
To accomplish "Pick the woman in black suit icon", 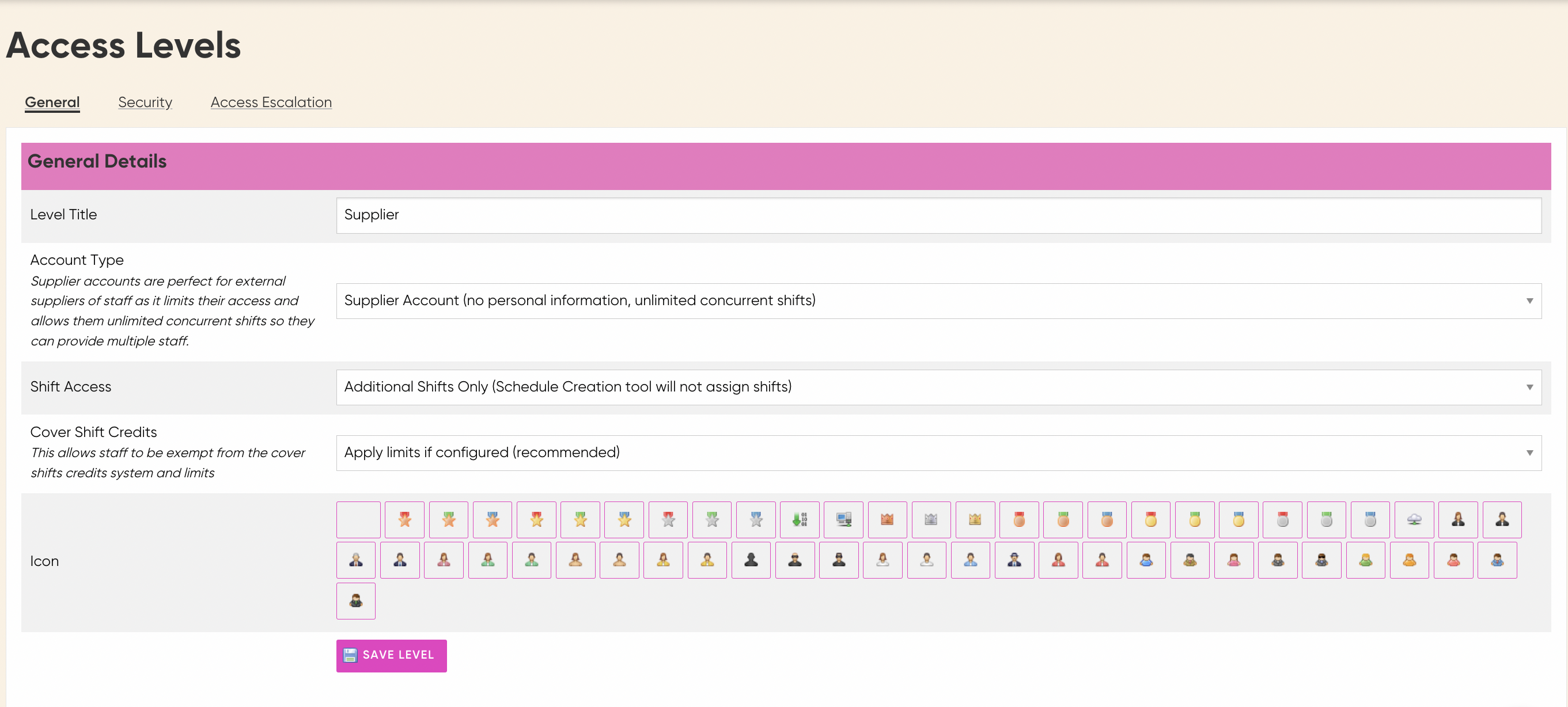I will [x=1459, y=520].
